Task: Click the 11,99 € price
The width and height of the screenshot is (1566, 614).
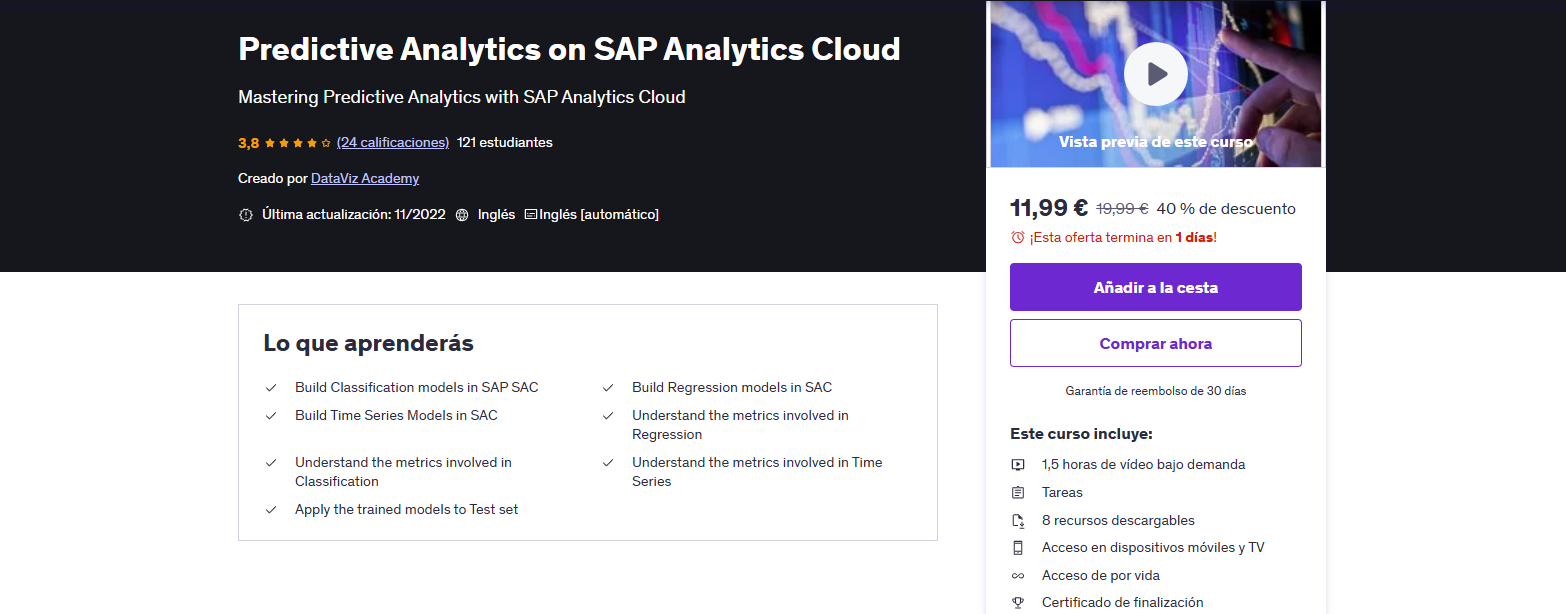Action: (1049, 208)
